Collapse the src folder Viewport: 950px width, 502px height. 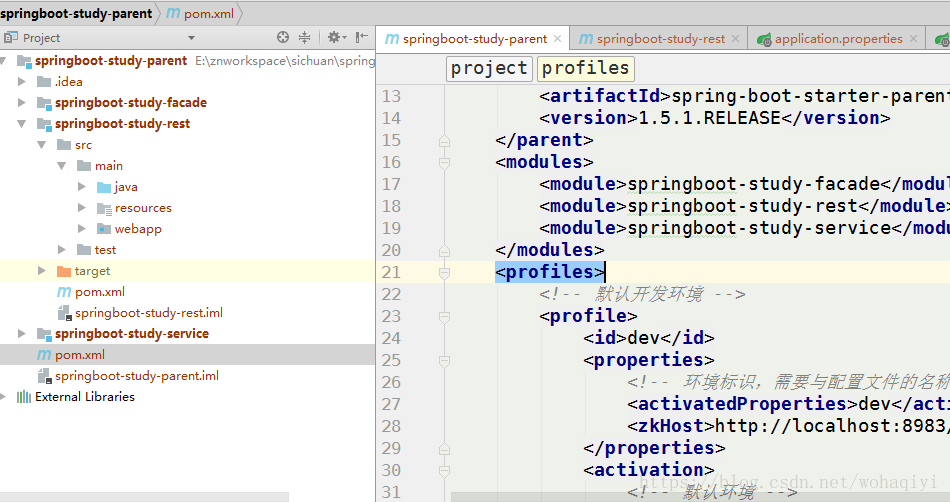pyautogui.click(x=42, y=145)
